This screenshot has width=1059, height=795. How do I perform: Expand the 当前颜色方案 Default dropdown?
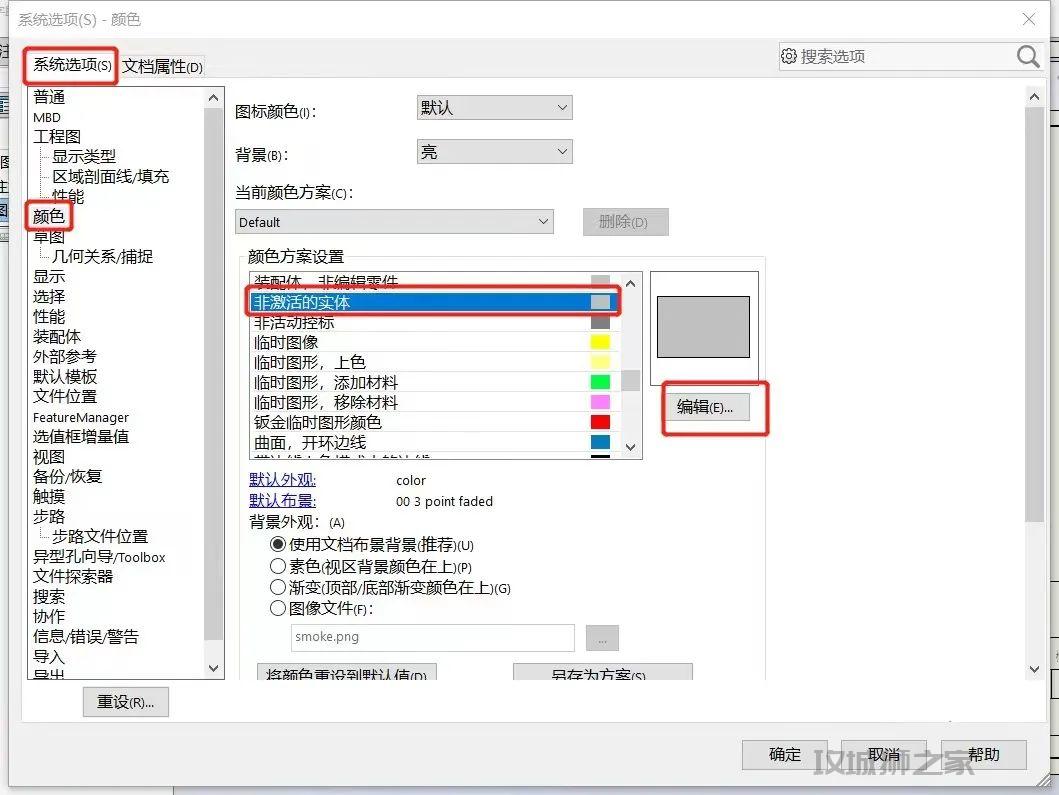point(395,222)
